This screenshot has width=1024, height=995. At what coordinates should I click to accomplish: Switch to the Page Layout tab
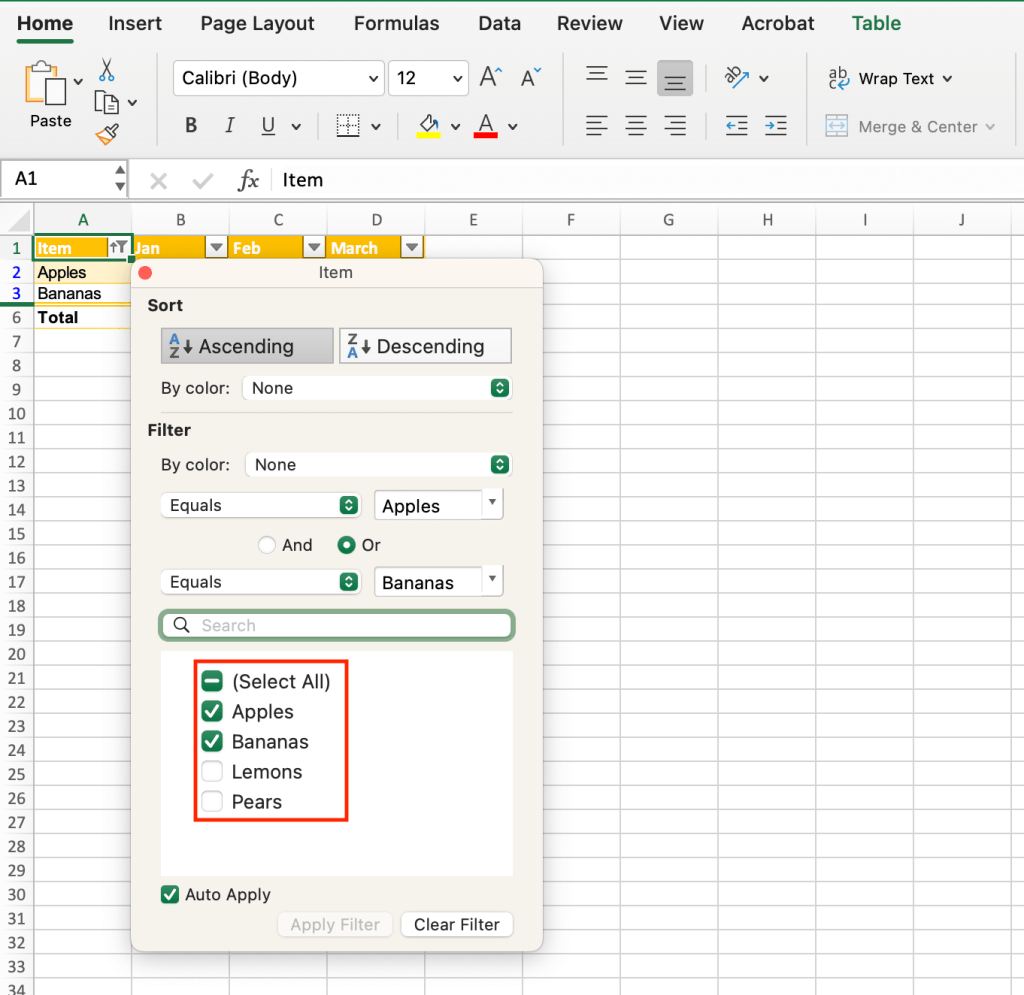tap(257, 24)
